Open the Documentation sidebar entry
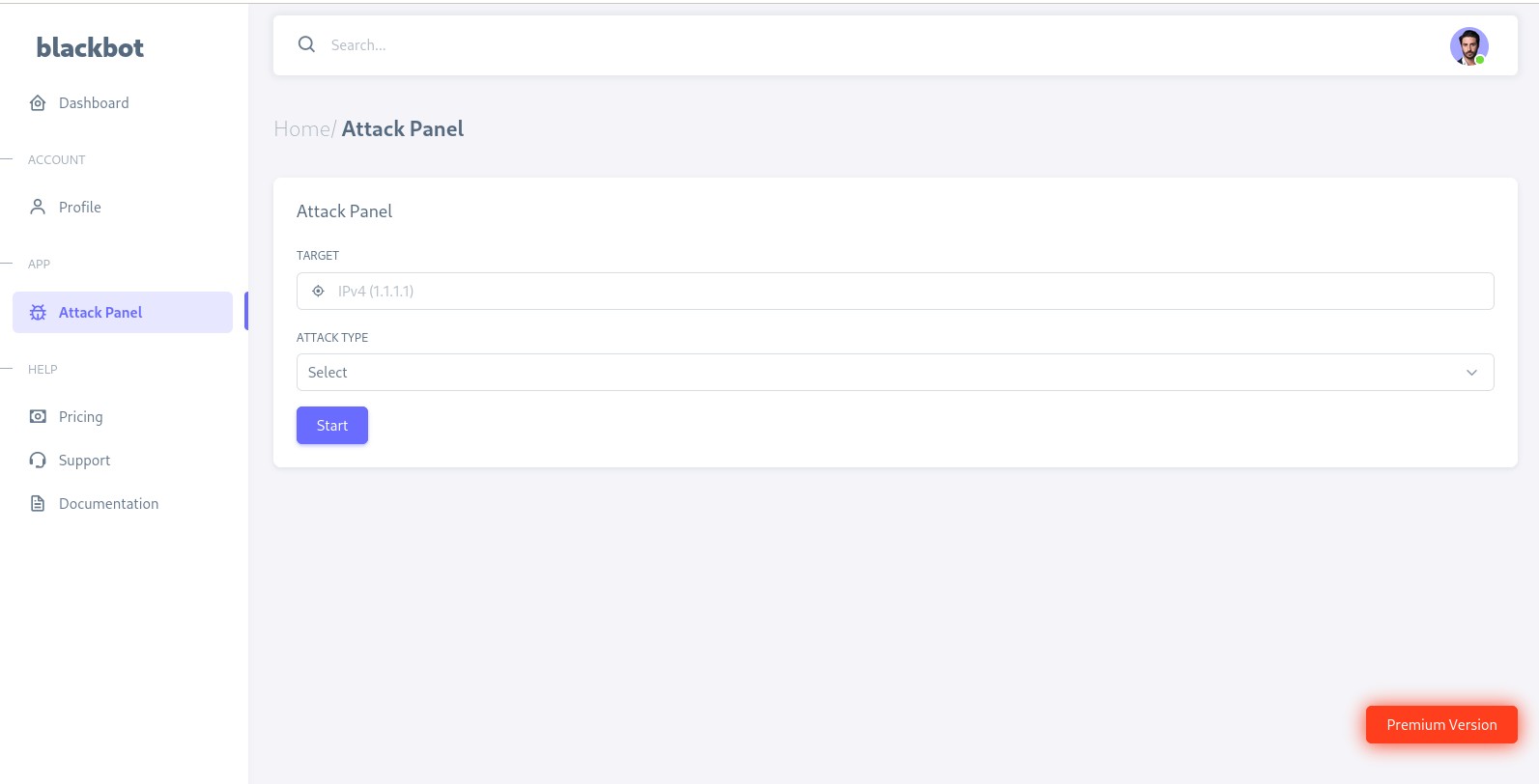Image resolution: width=1539 pixels, height=784 pixels. click(x=109, y=504)
